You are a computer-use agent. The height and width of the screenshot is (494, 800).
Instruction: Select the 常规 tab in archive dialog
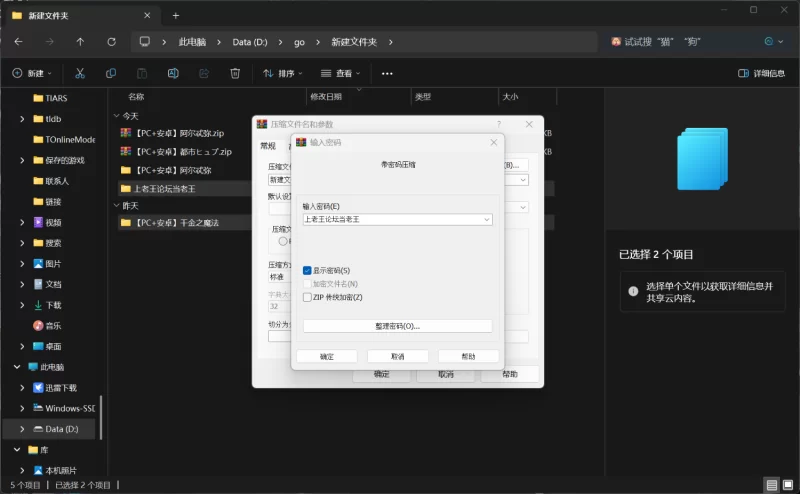tap(268, 146)
